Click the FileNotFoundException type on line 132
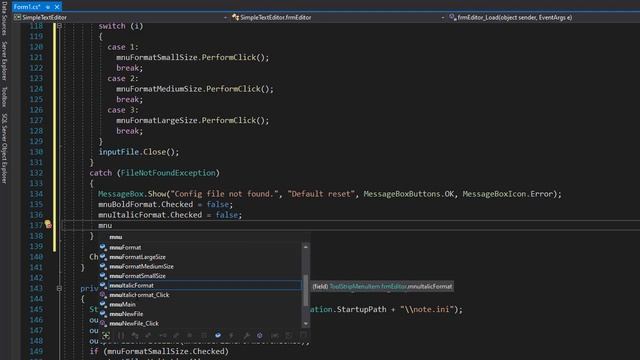 (x=168, y=173)
